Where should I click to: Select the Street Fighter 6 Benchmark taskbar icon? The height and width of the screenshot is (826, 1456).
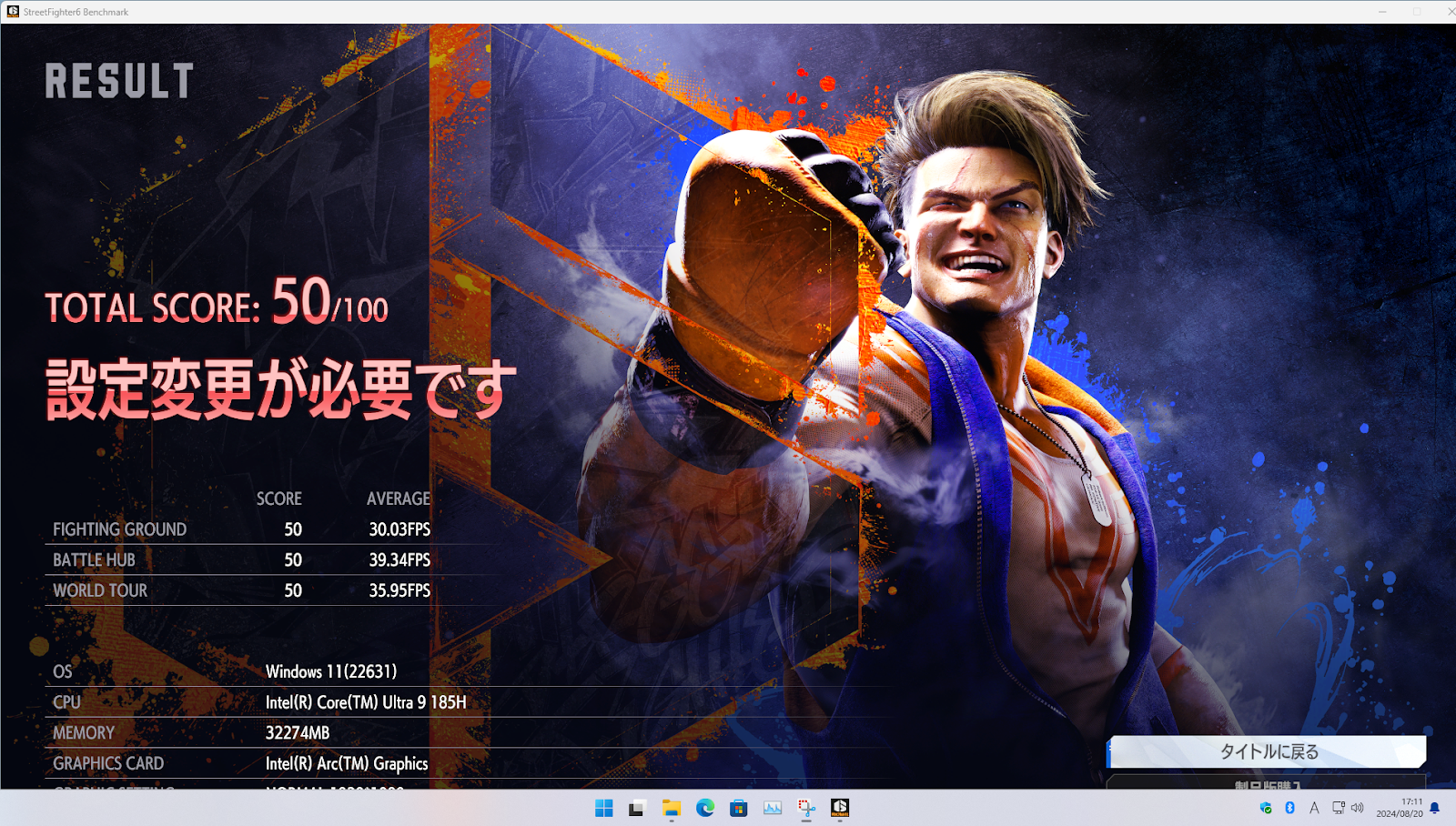pos(840,808)
